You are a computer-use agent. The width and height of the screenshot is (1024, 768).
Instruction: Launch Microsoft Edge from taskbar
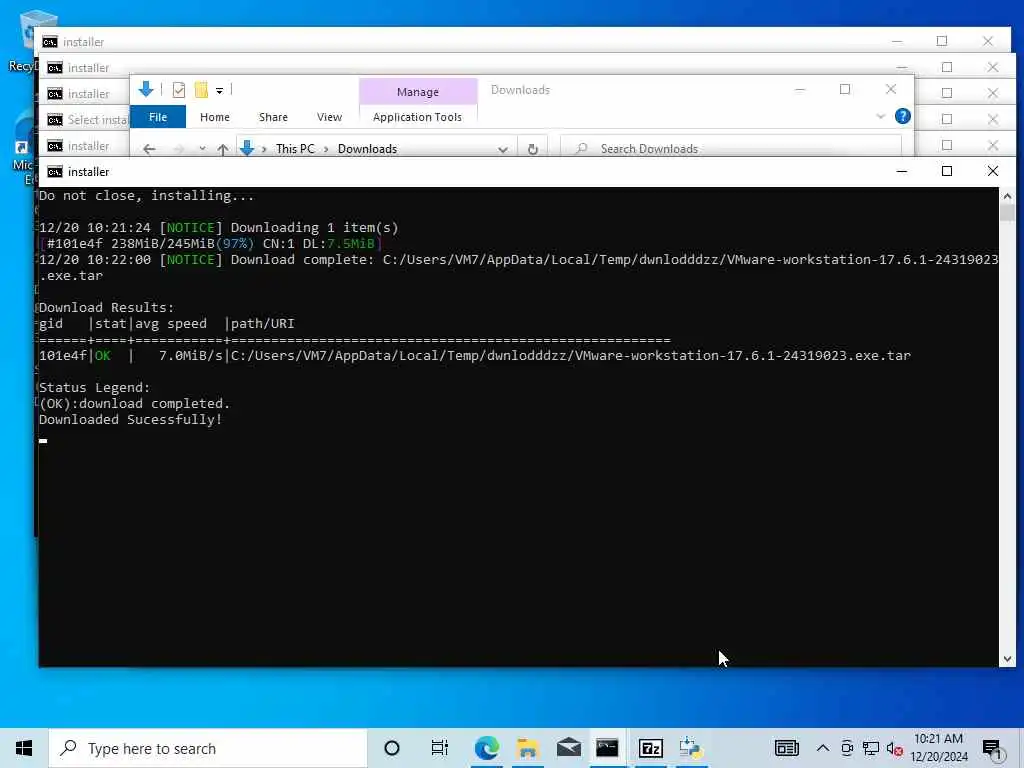(487, 748)
